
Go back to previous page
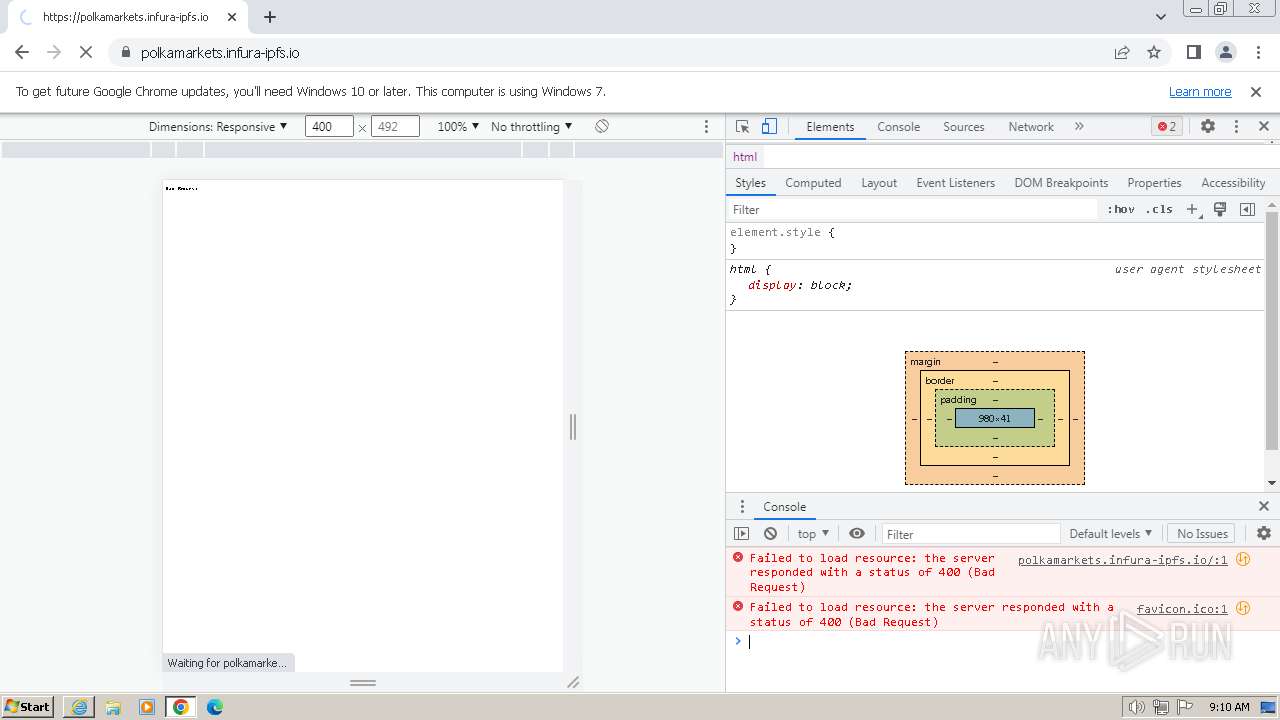[x=22, y=53]
